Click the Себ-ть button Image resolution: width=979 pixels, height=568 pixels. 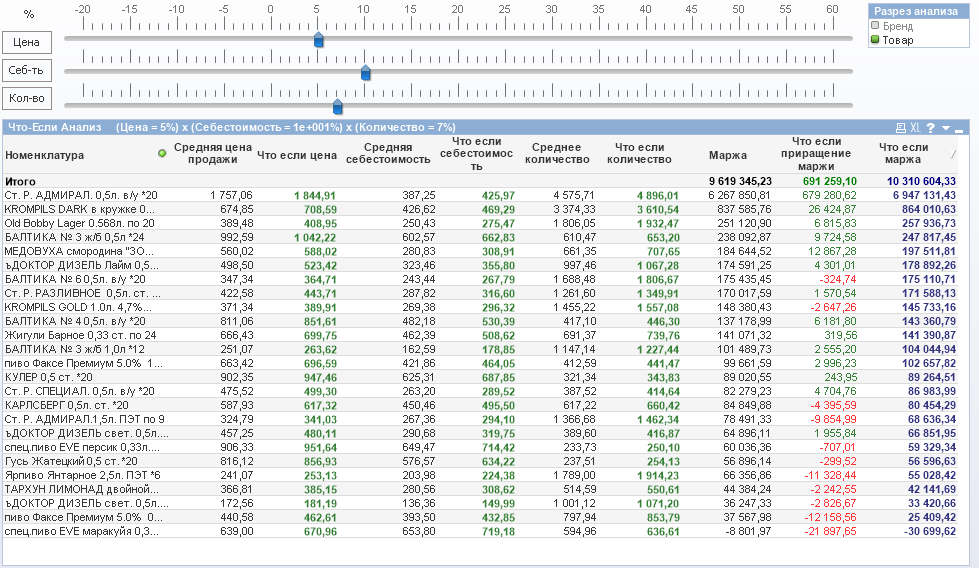[27, 70]
